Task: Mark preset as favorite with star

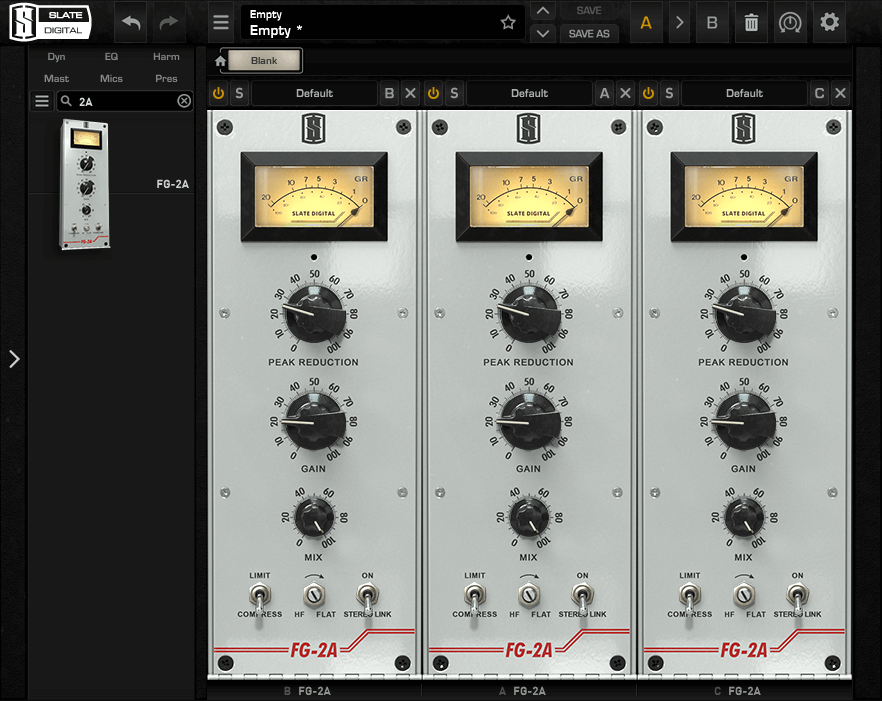Action: pos(508,23)
